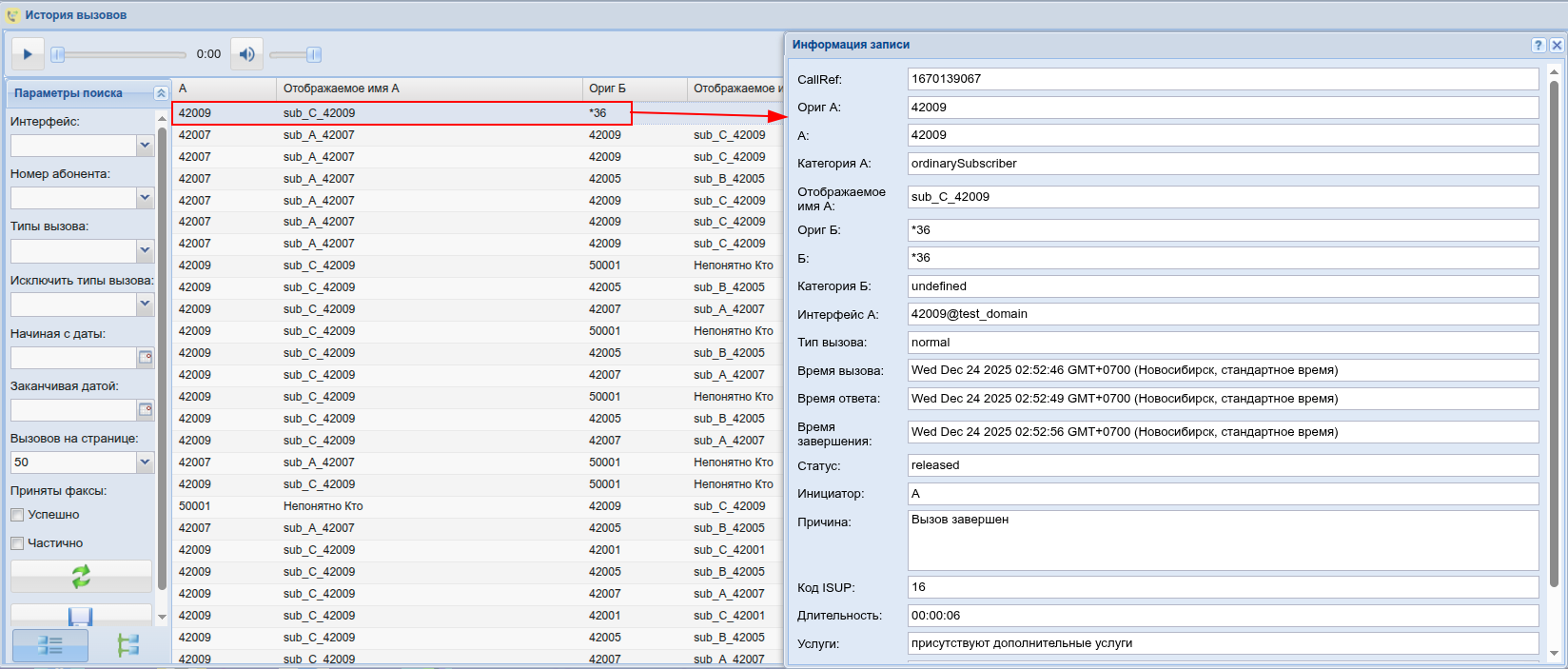Adjust the volume slider handle
This screenshot has width=1568, height=669.
pos(313,55)
